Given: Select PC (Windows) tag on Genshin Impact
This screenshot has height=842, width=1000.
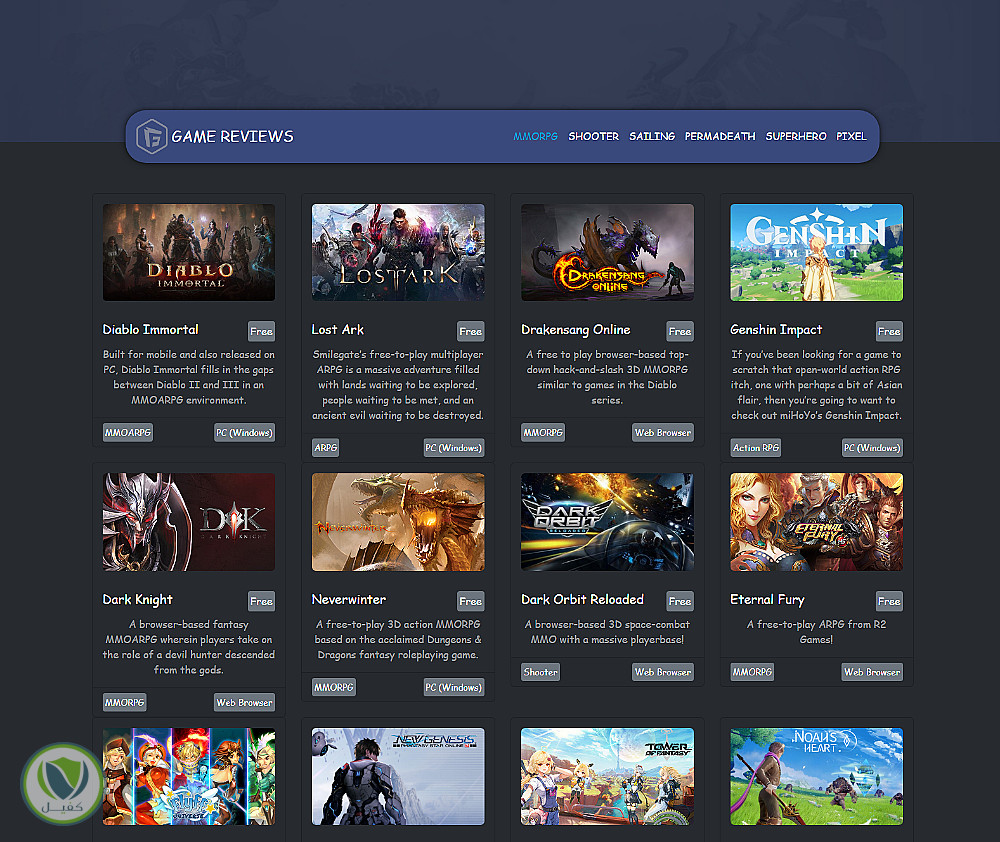Looking at the screenshot, I should point(872,448).
